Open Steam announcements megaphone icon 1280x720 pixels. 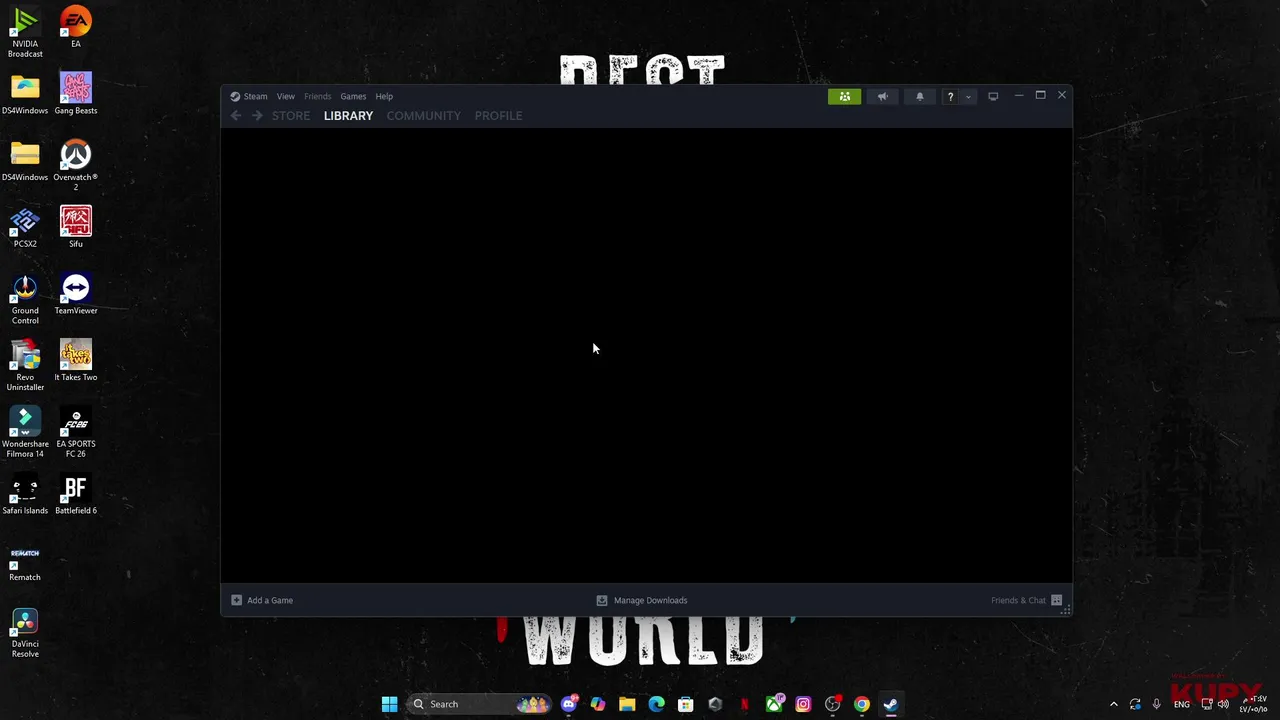[x=882, y=96]
